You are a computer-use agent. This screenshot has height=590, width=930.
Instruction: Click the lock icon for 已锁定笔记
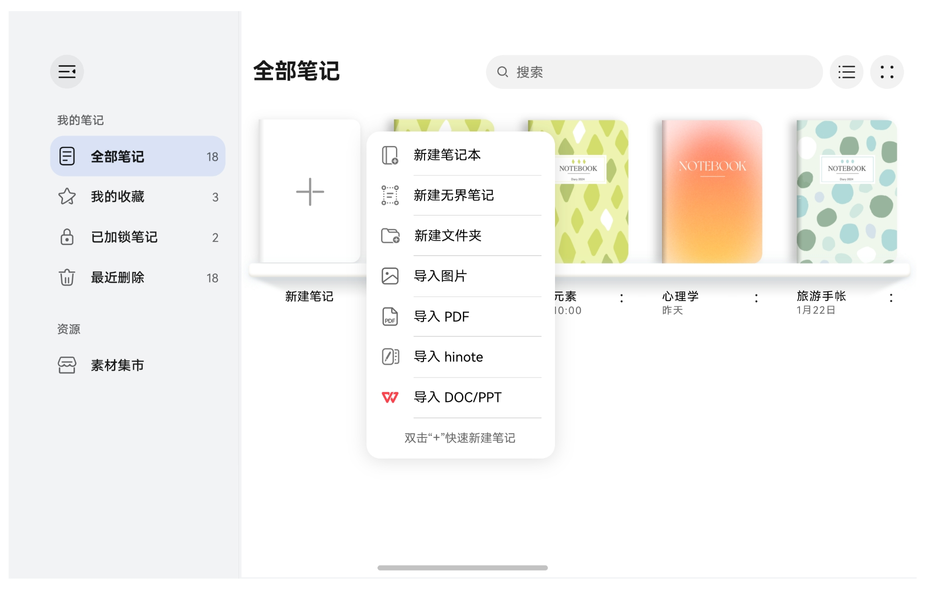67,237
